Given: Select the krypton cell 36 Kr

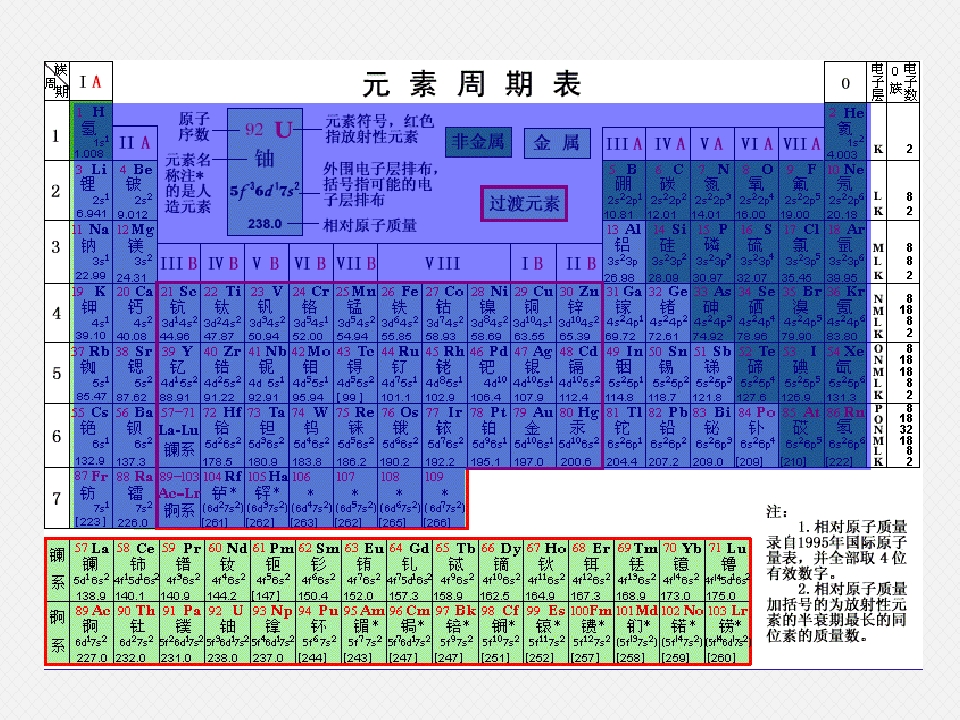Looking at the screenshot, I should [x=846, y=312].
